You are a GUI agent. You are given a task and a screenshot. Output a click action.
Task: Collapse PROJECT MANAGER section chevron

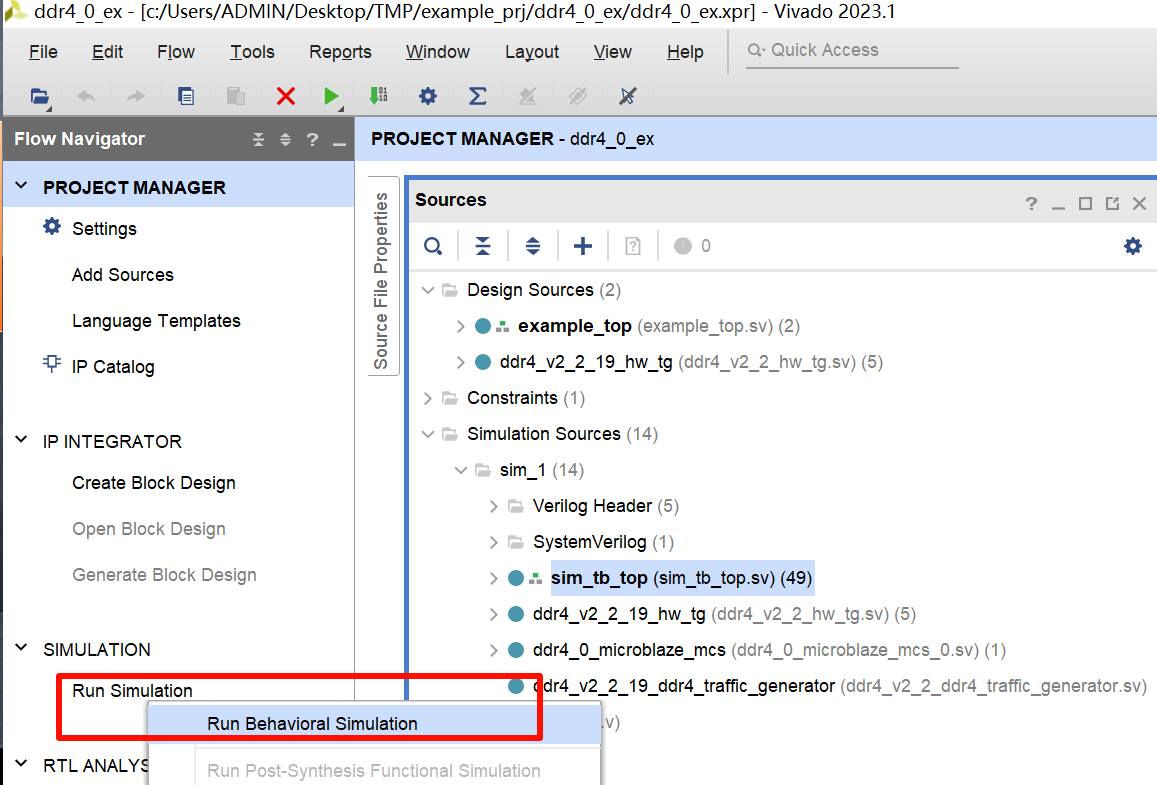point(21,186)
